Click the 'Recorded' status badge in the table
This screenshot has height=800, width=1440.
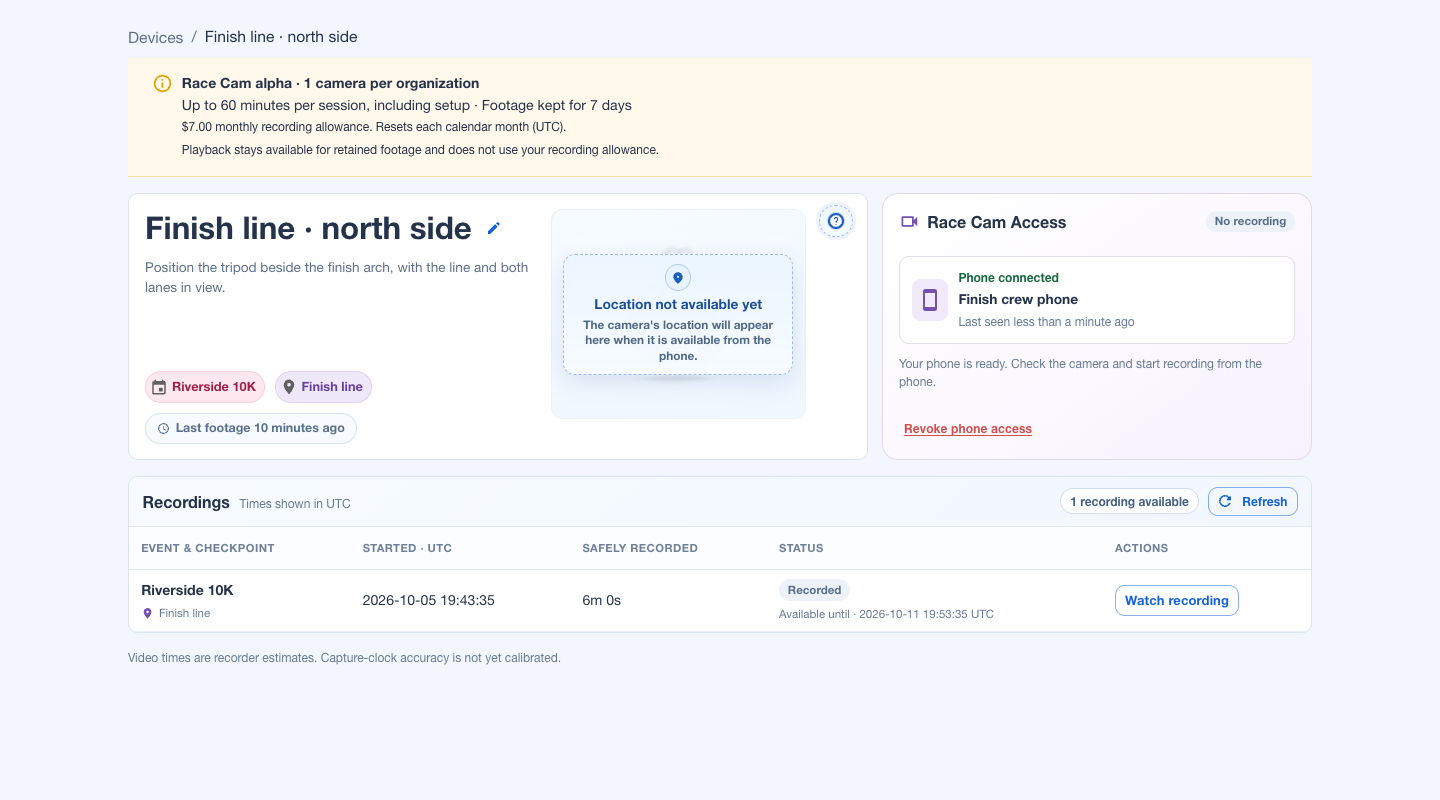[814, 590]
